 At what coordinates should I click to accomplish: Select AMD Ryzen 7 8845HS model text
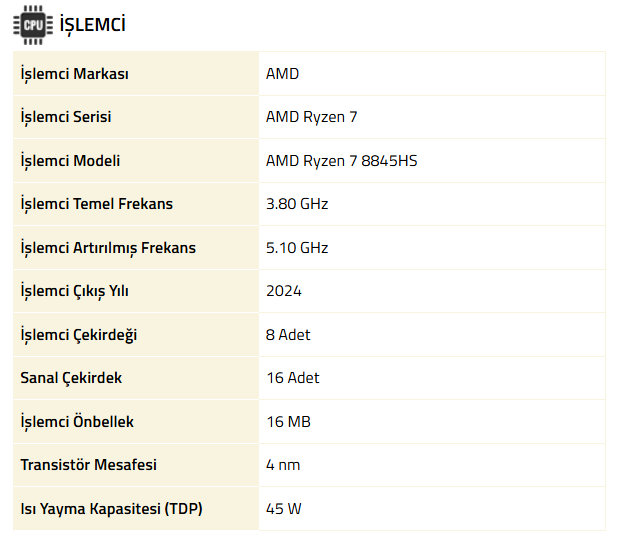pyautogui.click(x=342, y=161)
